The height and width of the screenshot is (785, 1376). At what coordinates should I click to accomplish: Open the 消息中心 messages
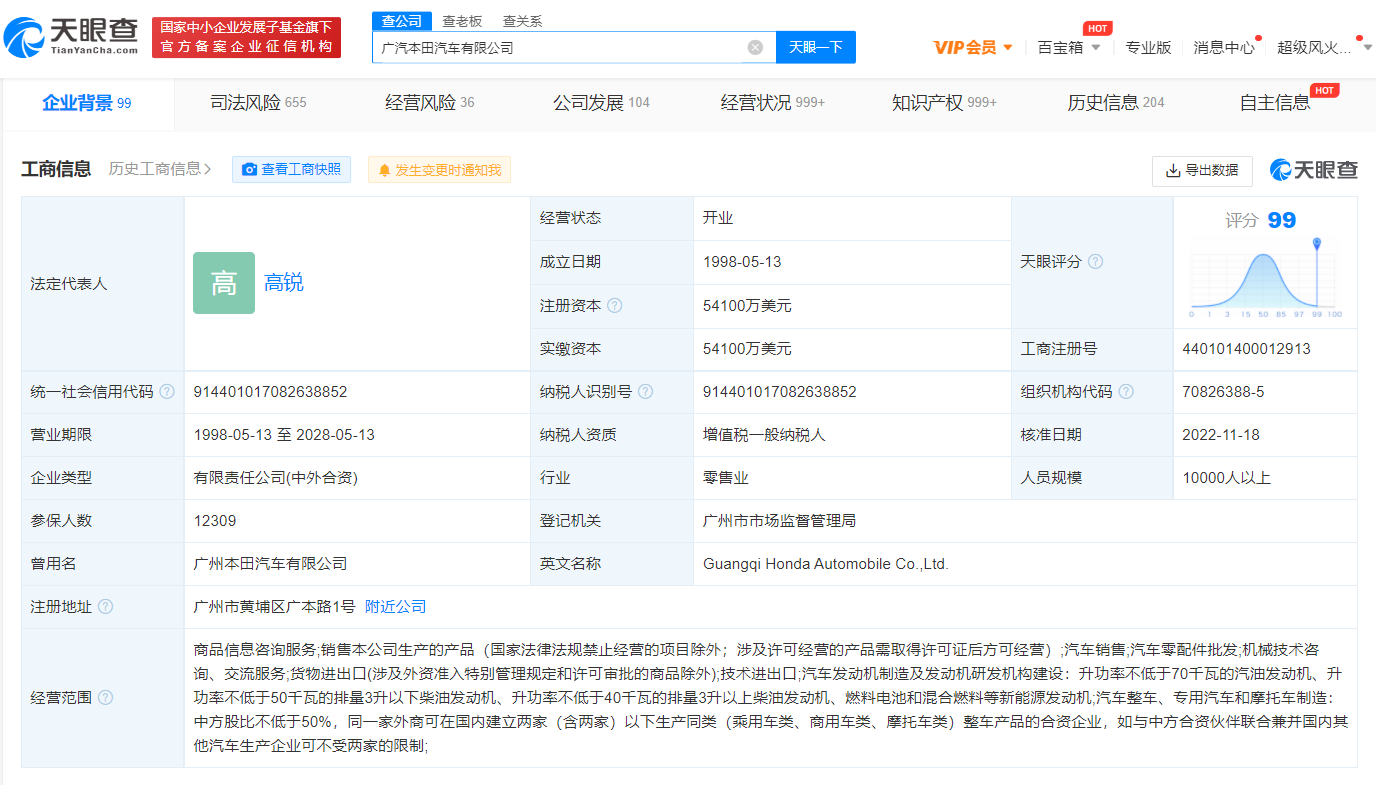[1224, 47]
